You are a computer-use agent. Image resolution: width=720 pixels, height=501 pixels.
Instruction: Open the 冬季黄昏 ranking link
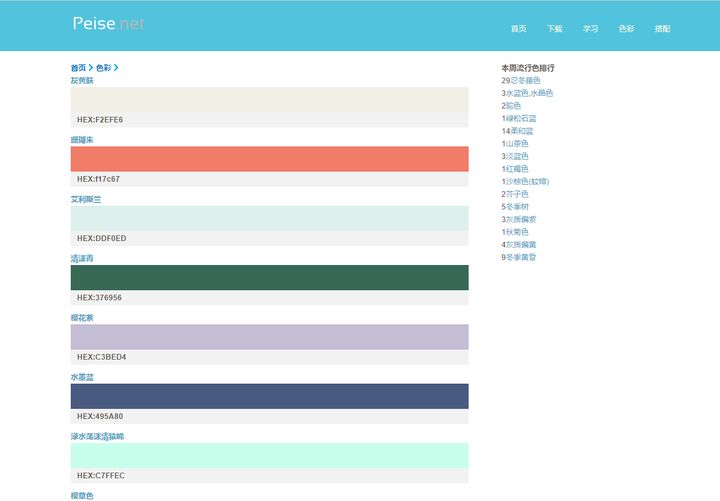tap(521, 258)
